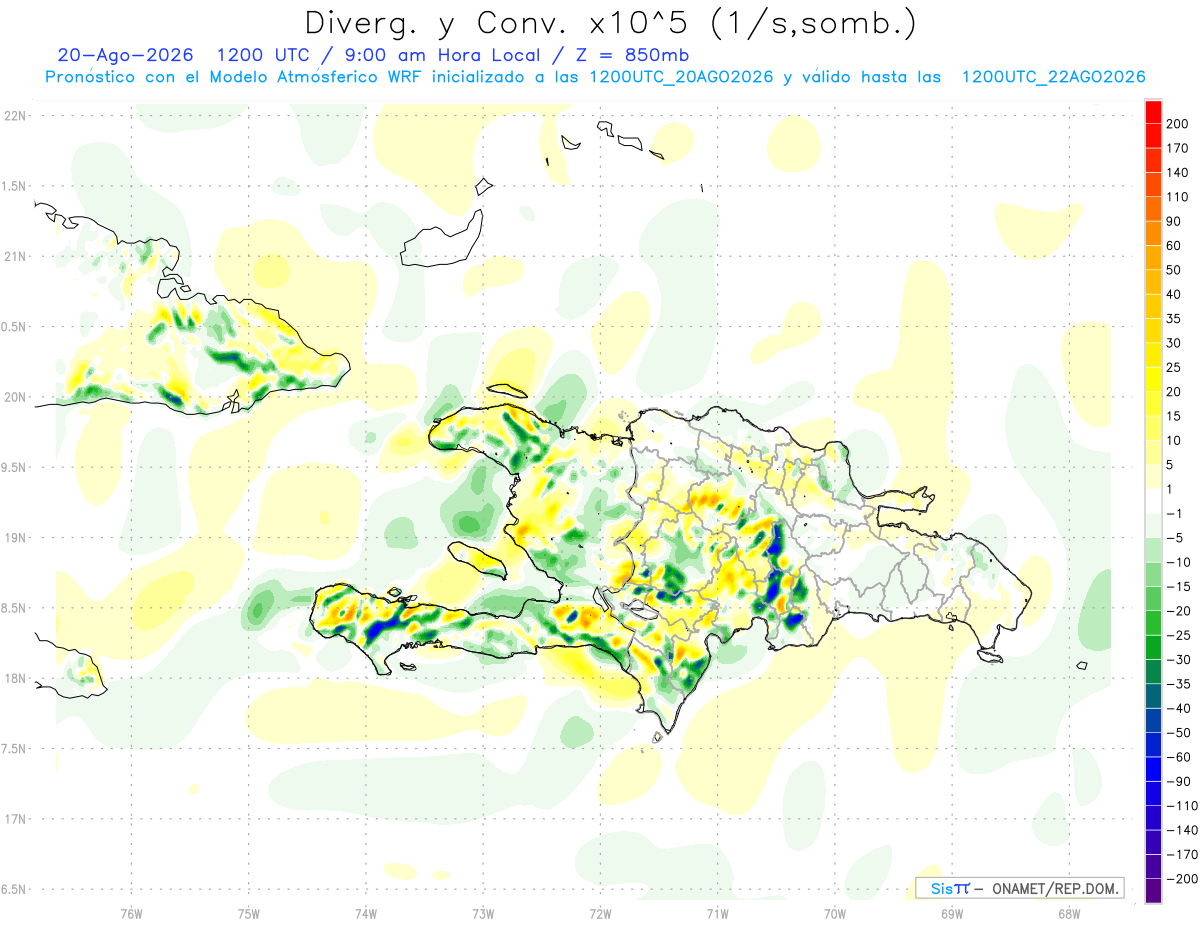The height and width of the screenshot is (927, 1200).
Task: Click negative legend value '-60'
Action: pyautogui.click(x=1178, y=757)
